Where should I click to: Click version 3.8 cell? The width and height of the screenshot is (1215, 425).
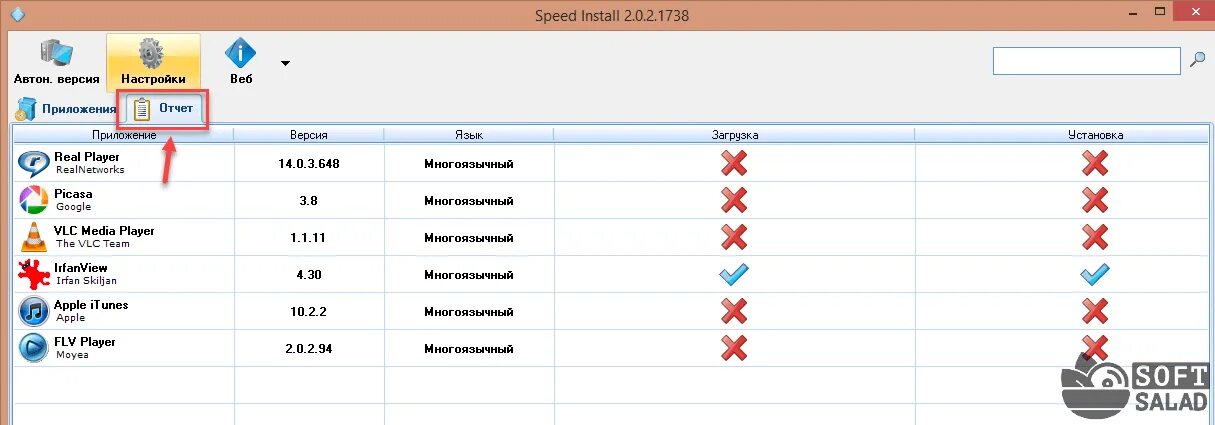pyautogui.click(x=309, y=200)
